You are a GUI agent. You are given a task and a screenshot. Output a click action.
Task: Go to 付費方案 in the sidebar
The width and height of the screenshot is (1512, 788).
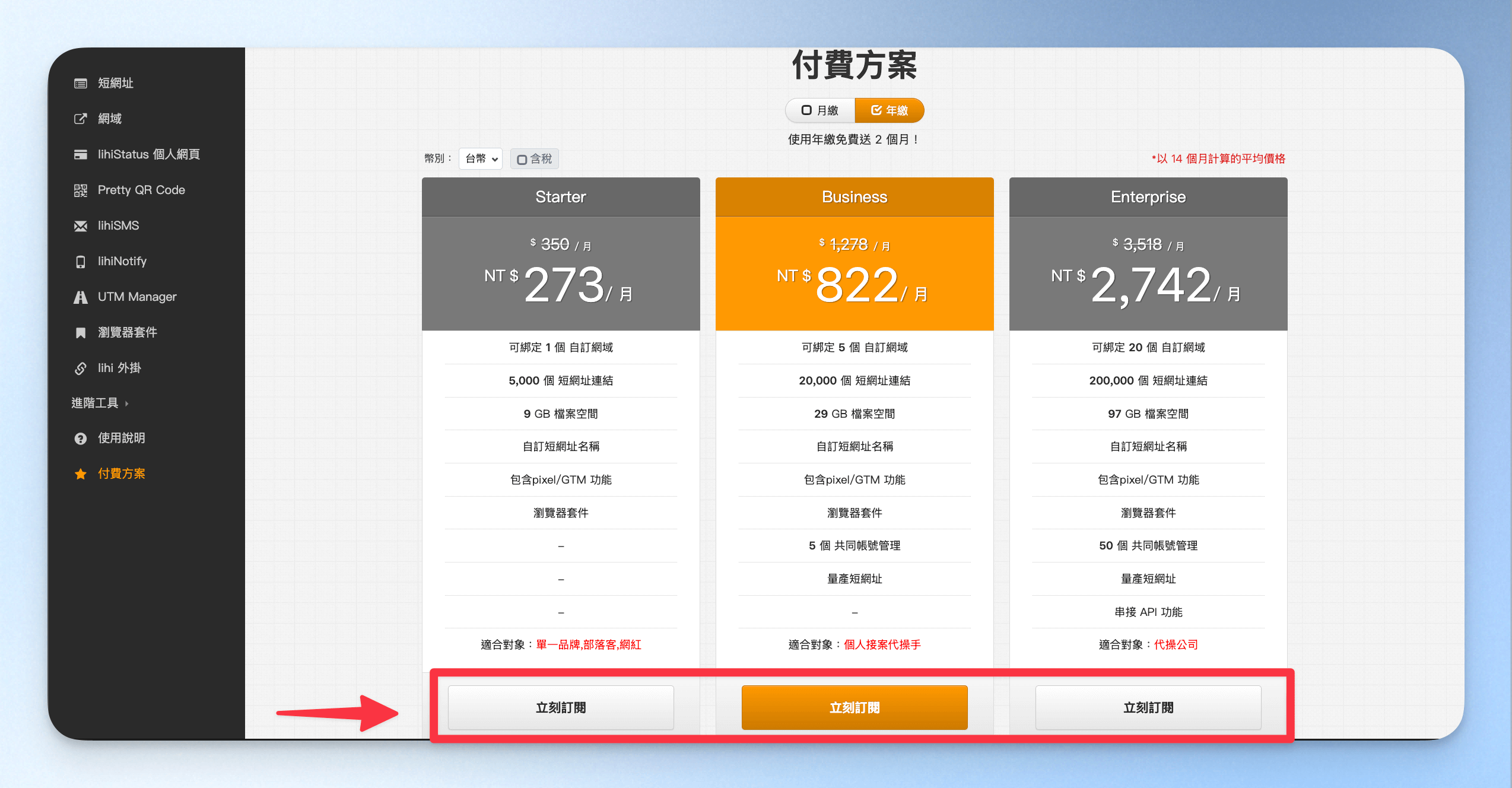pyautogui.click(x=110, y=474)
